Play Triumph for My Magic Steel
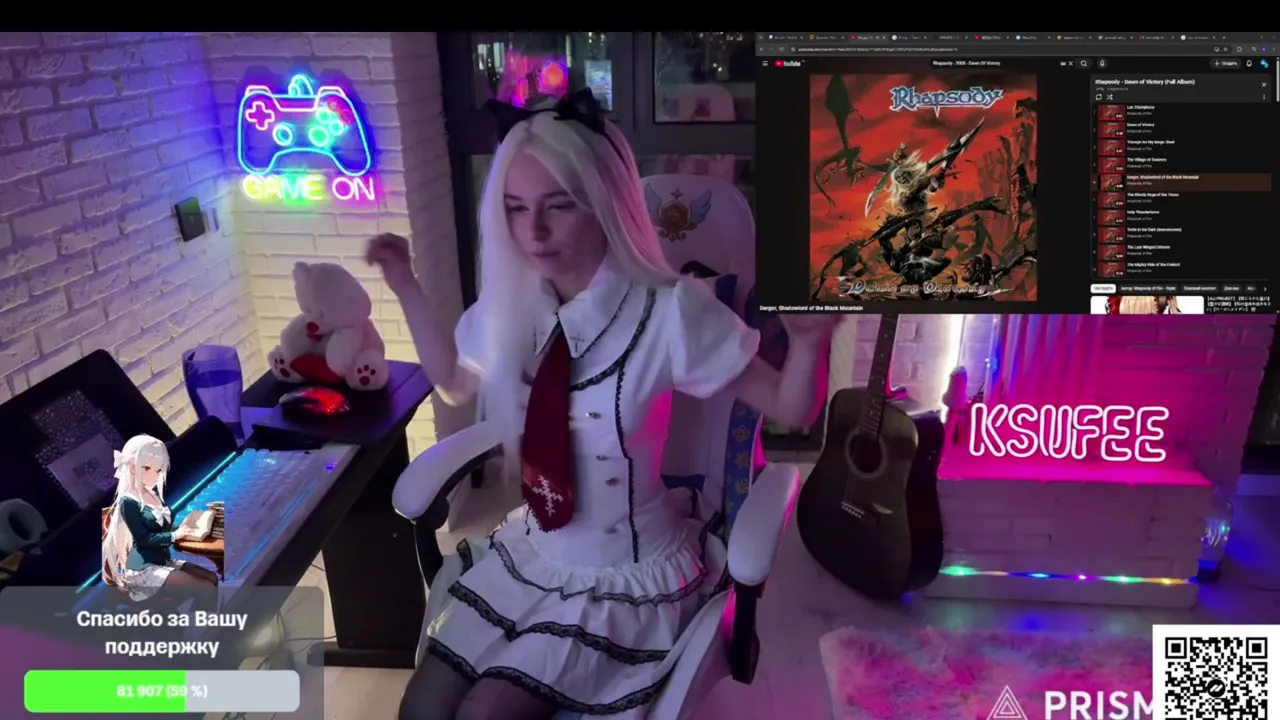The height and width of the screenshot is (720, 1280). click(x=1181, y=147)
